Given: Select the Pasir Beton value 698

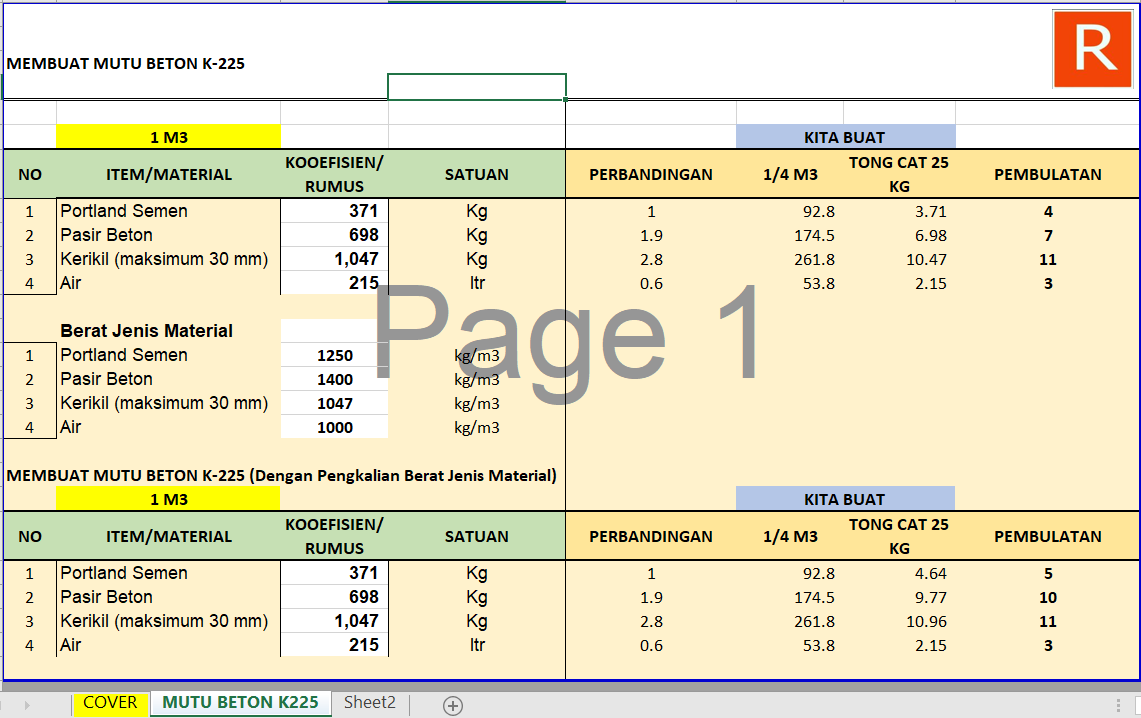Looking at the screenshot, I should click(334, 235).
